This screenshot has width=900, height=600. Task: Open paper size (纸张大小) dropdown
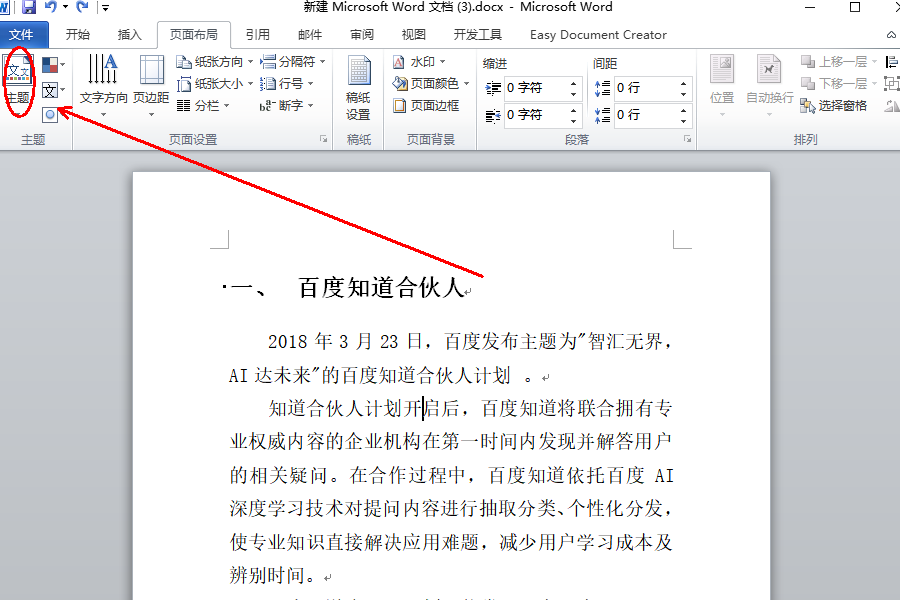coord(215,84)
